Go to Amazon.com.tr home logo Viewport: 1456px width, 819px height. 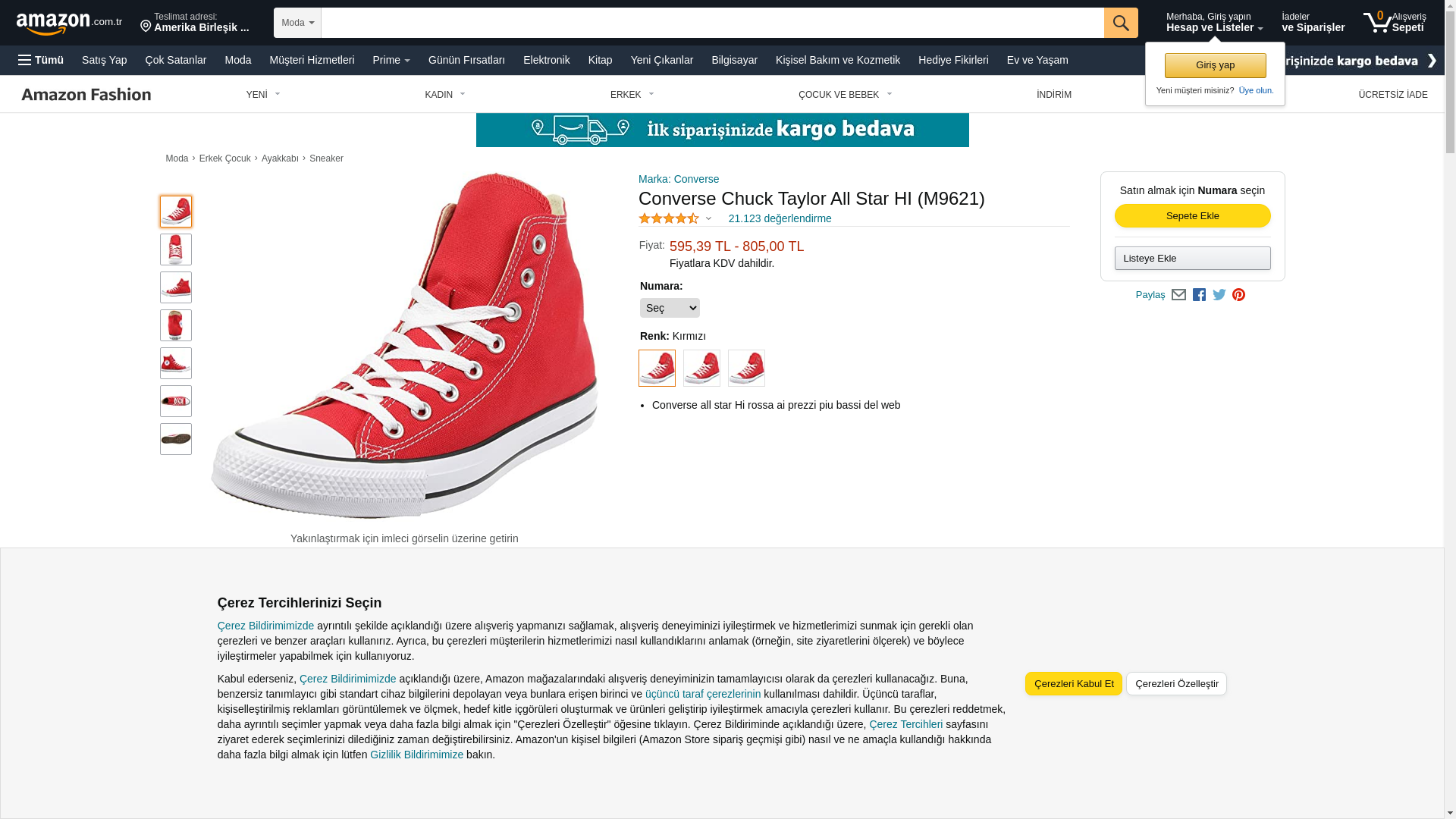pos(69,23)
